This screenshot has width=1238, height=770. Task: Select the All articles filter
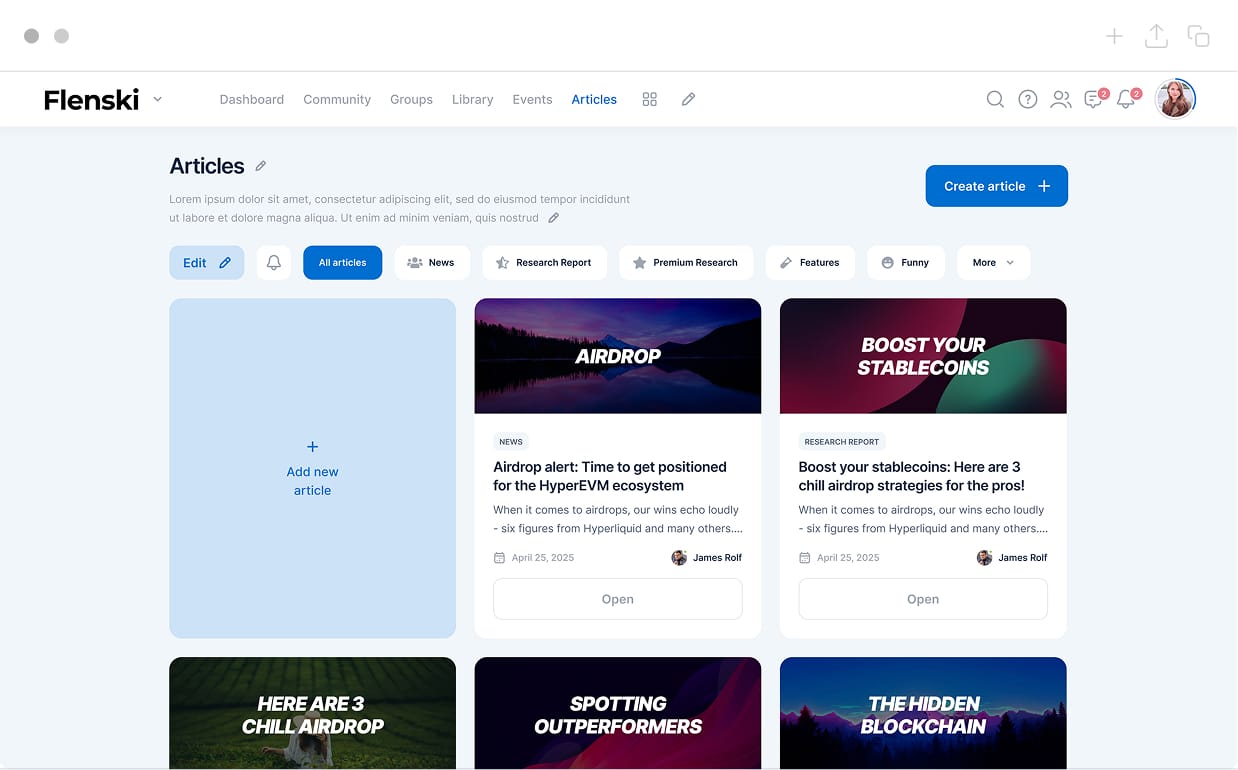[x=342, y=263]
